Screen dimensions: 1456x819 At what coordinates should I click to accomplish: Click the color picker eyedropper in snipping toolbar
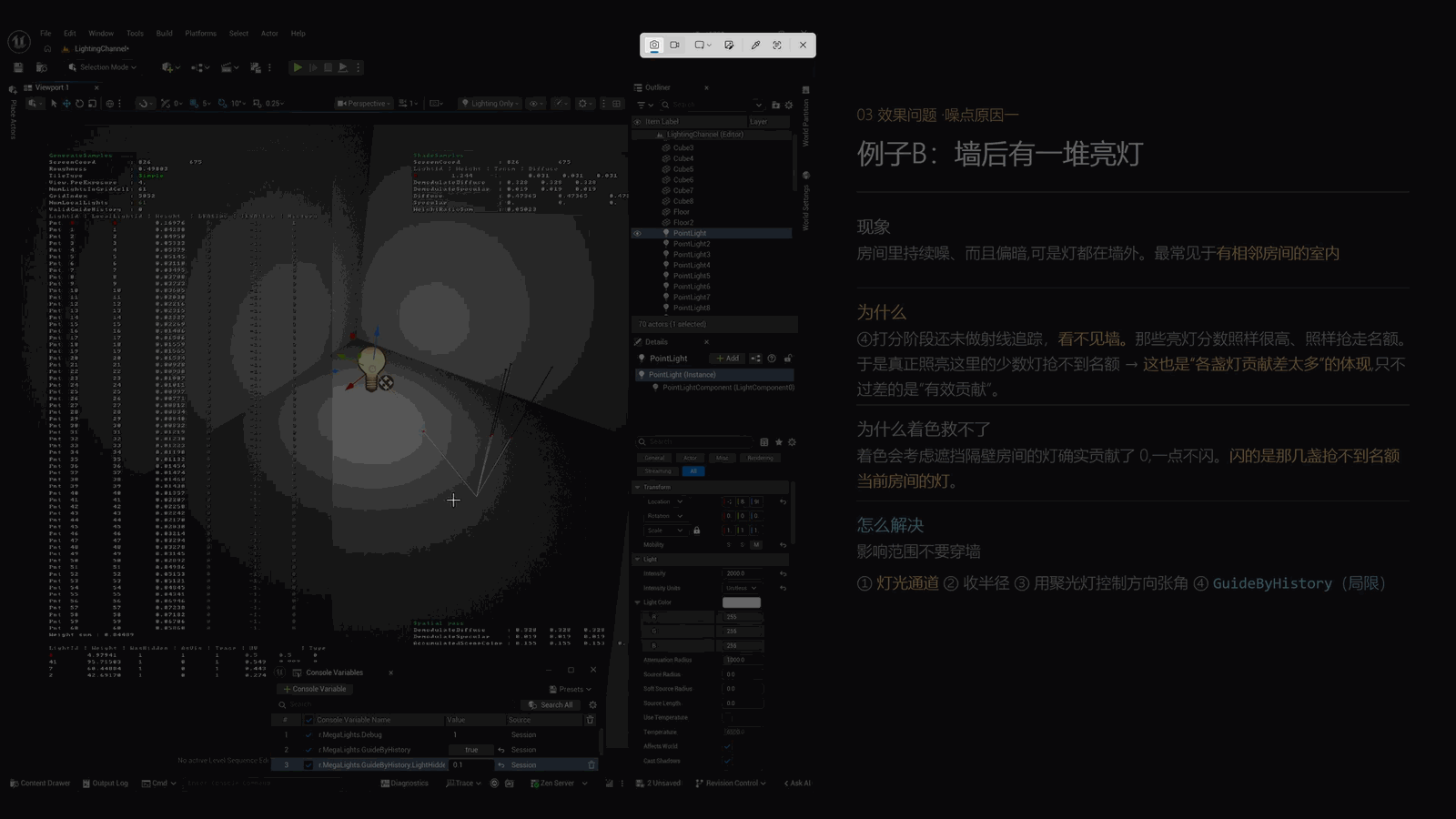coord(755,45)
